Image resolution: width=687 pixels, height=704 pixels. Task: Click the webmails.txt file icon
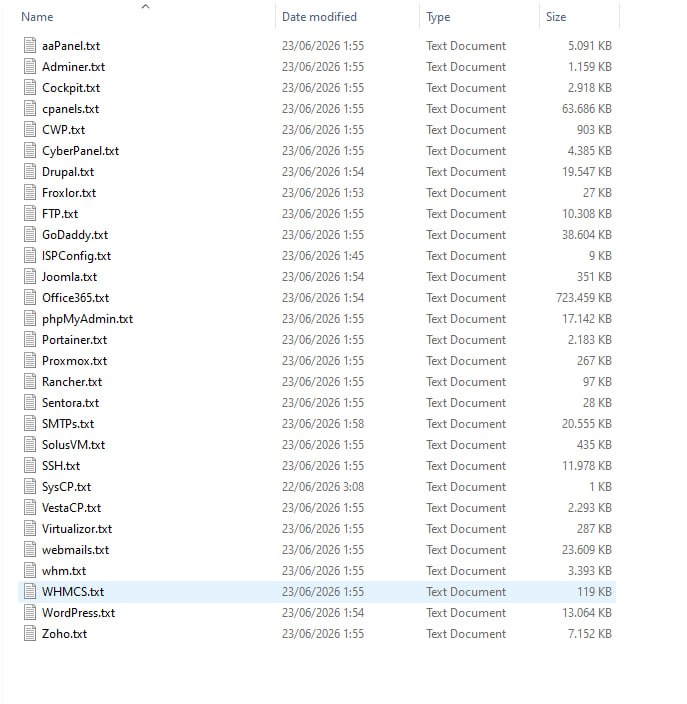coord(30,550)
